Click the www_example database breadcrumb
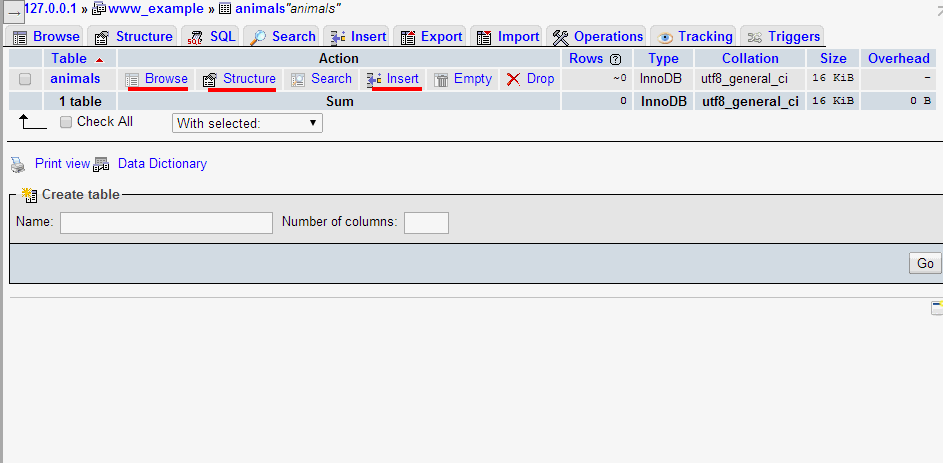Viewport: 943px width, 463px height. (x=155, y=9)
